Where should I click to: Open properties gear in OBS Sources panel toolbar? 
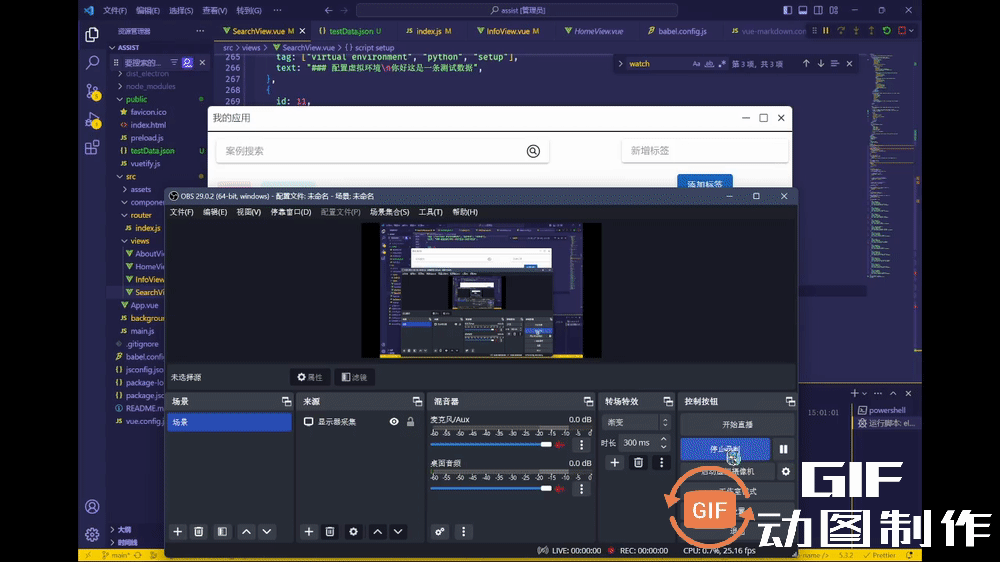353,532
